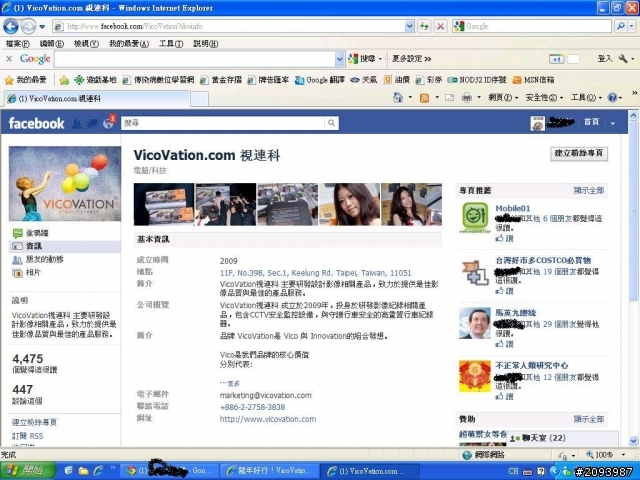Open the Keelung Rd. Taipei address link
This screenshot has width=640, height=480.
point(316,273)
